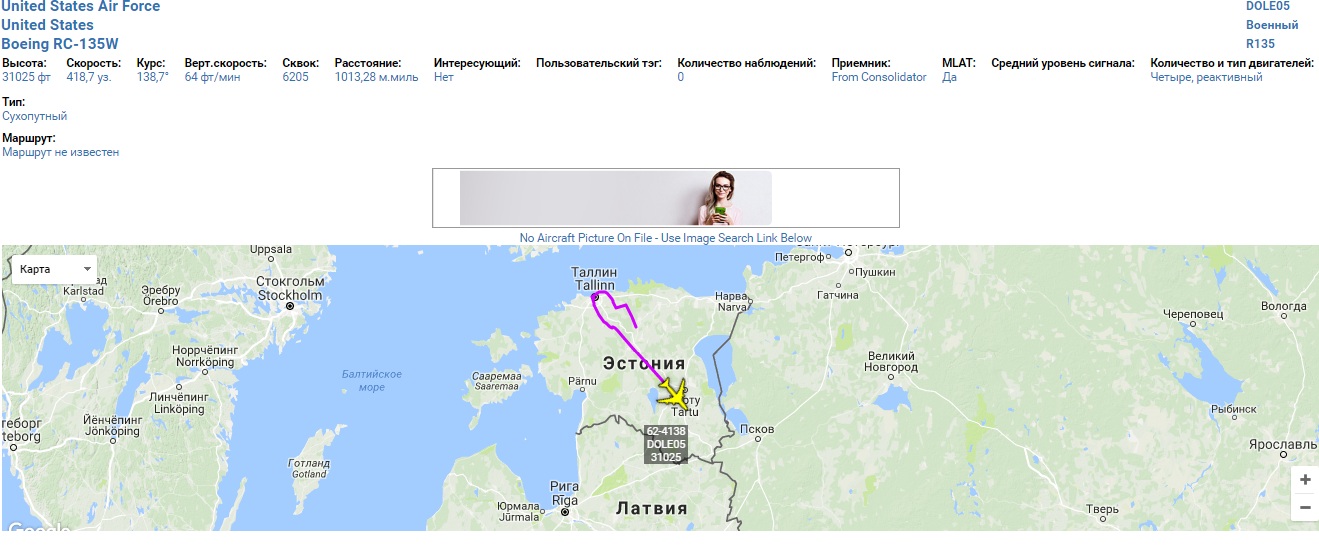Click the altitude value 31025 фт
This screenshot has width=1319, height=550.
(27, 77)
